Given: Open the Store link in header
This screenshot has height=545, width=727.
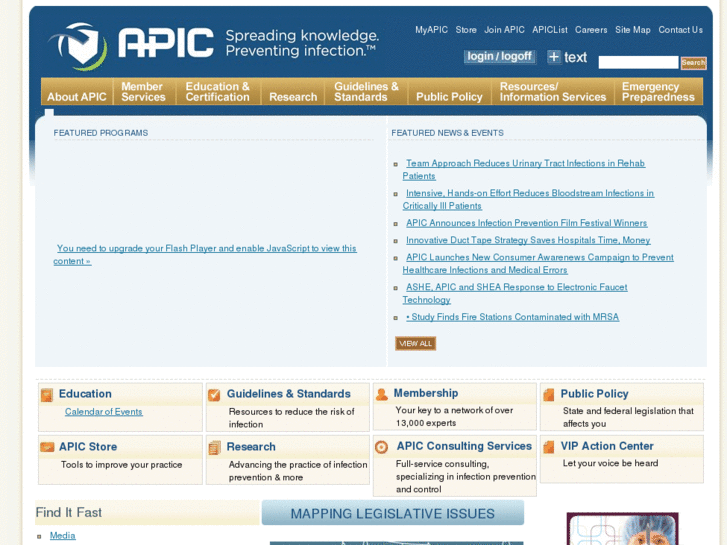Looking at the screenshot, I should point(466,30).
